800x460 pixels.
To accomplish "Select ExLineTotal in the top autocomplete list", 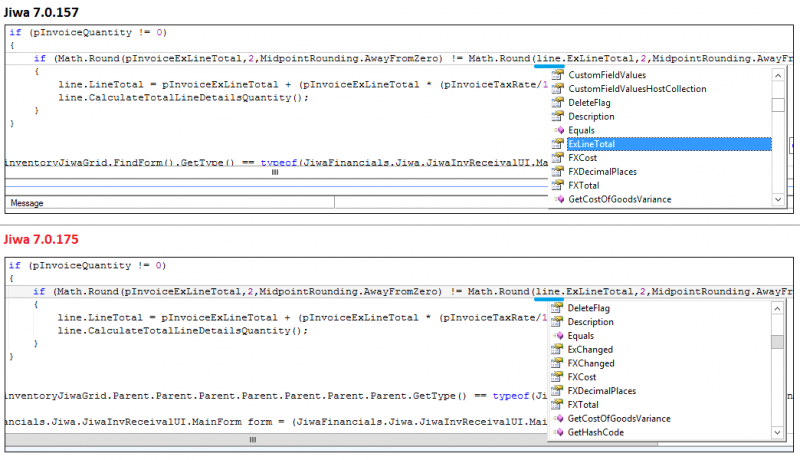I will coord(592,144).
